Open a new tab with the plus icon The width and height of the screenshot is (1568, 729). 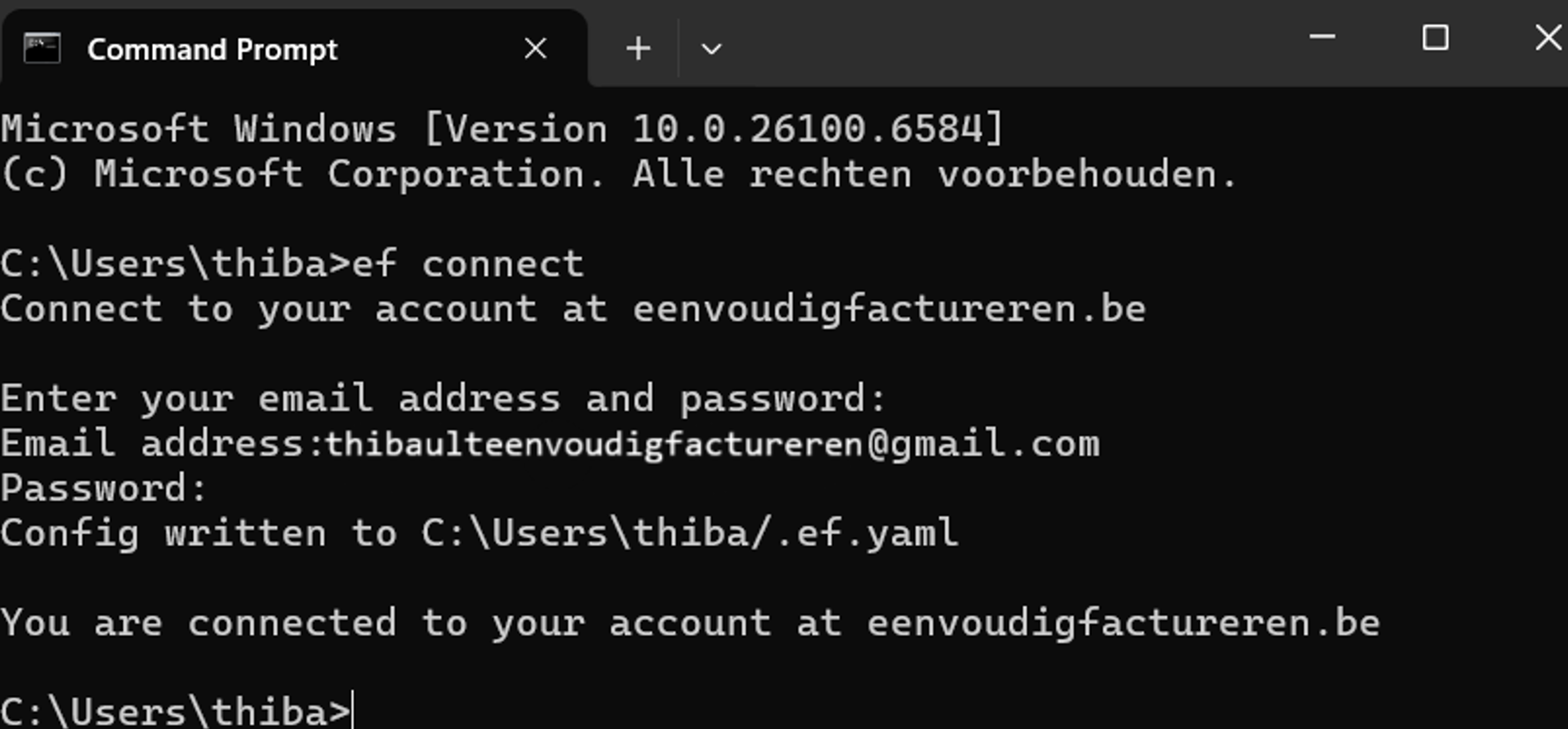(638, 48)
